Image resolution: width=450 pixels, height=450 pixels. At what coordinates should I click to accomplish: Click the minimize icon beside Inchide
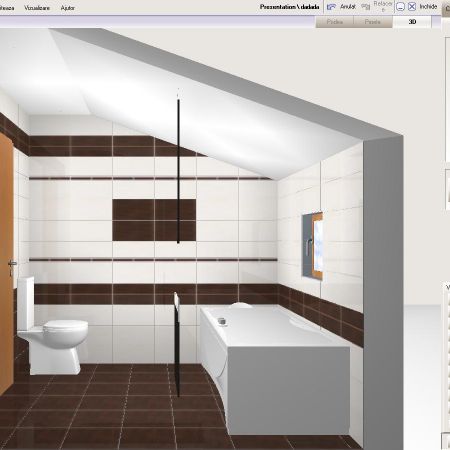coord(400,7)
